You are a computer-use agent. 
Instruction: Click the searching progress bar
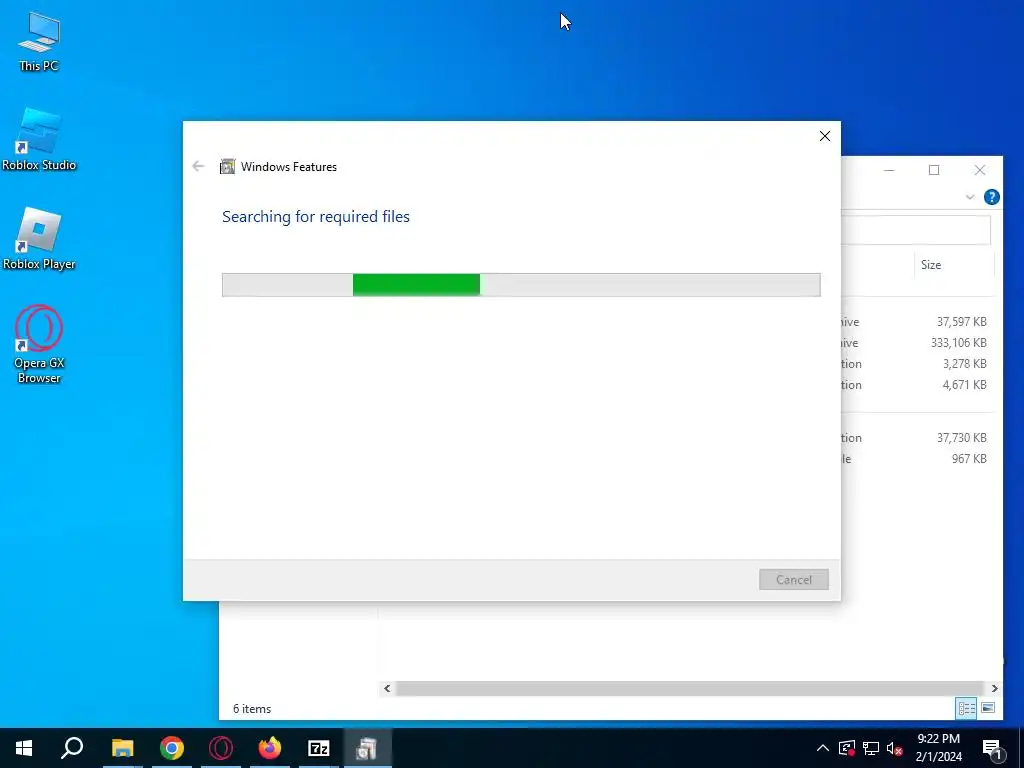click(x=521, y=285)
